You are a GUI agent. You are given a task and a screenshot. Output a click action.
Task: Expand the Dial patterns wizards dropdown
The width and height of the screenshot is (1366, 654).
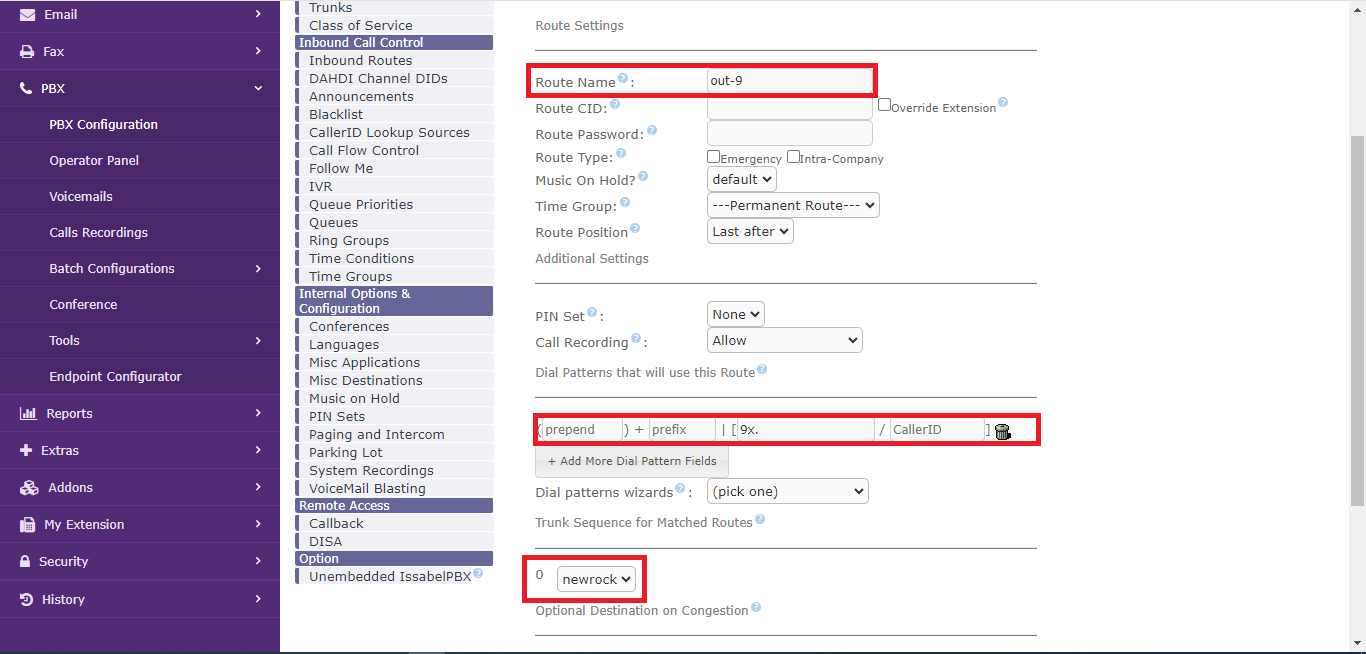pos(787,492)
